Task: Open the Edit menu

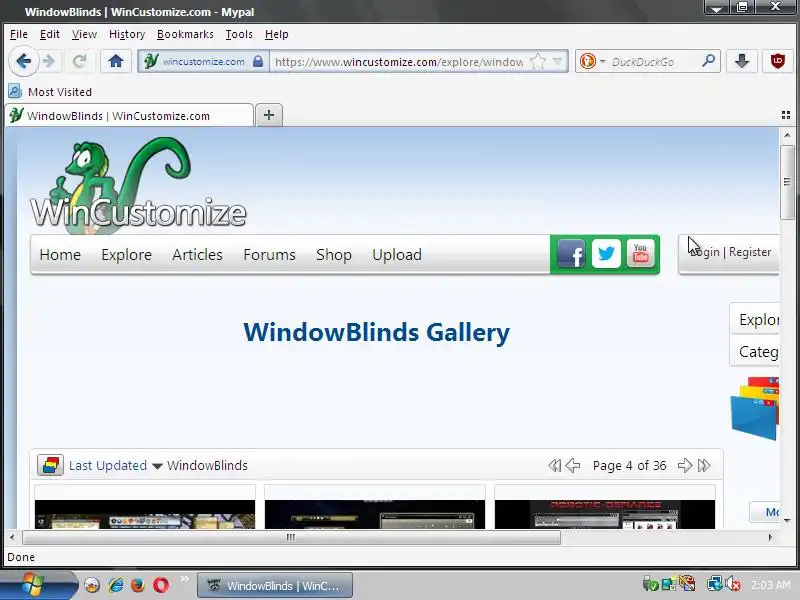Action: (49, 34)
